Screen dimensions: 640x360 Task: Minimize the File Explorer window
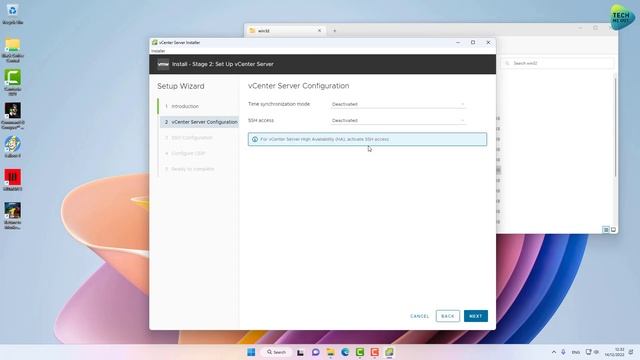coord(580,28)
